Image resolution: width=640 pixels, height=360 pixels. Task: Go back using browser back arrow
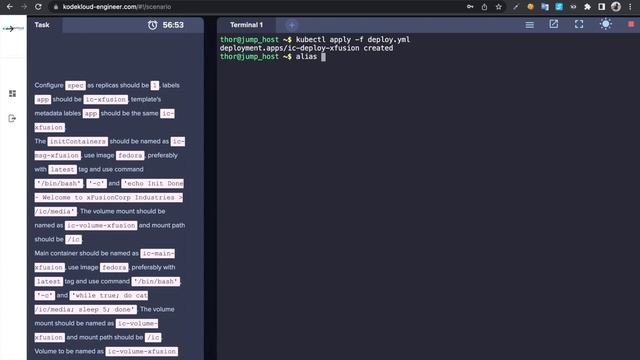9,7
